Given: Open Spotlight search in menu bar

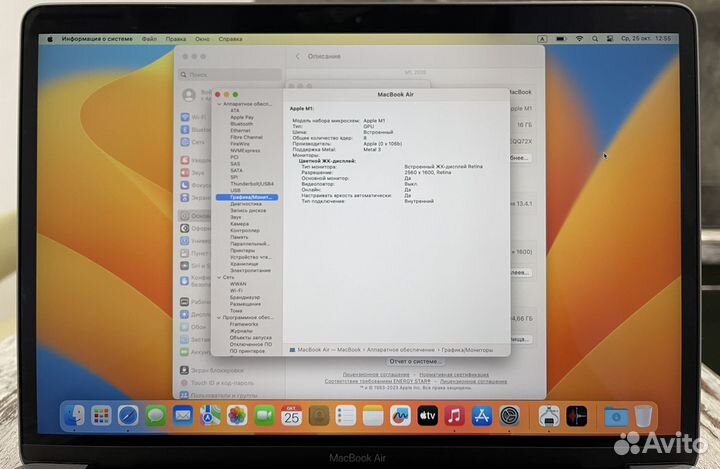Looking at the screenshot, I should 595,39.
